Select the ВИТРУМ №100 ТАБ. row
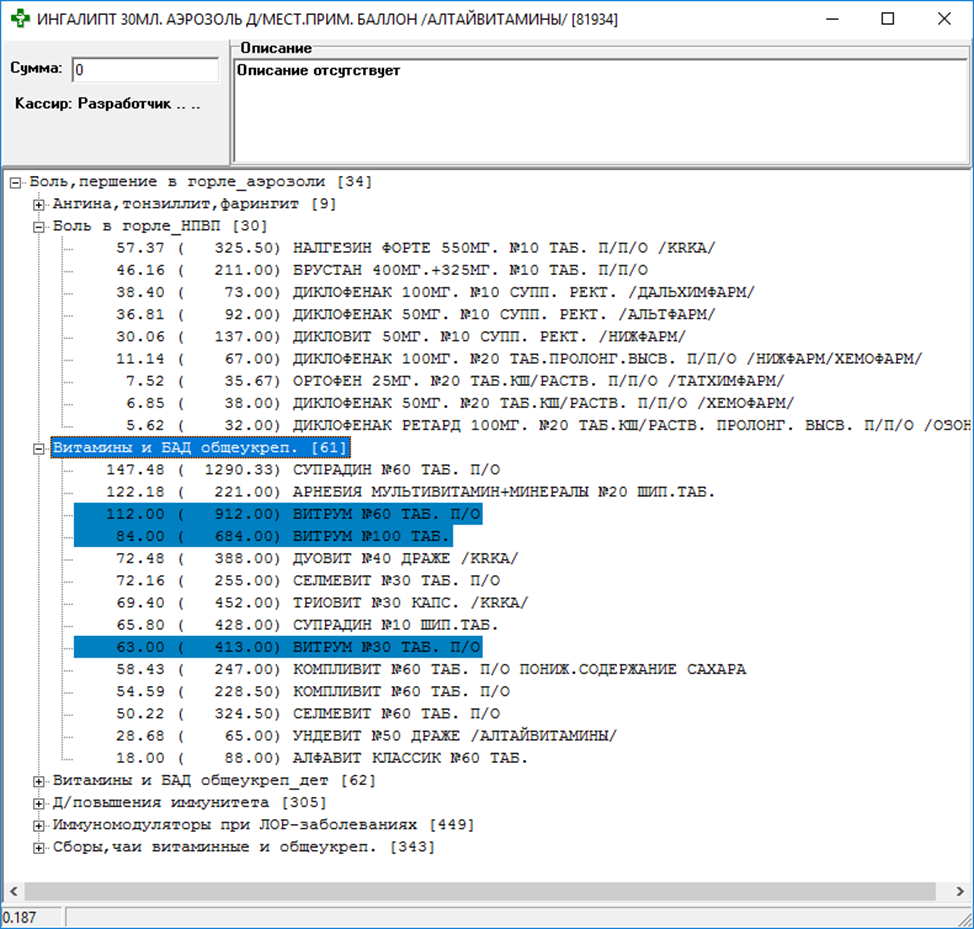974x929 pixels. click(x=263, y=537)
